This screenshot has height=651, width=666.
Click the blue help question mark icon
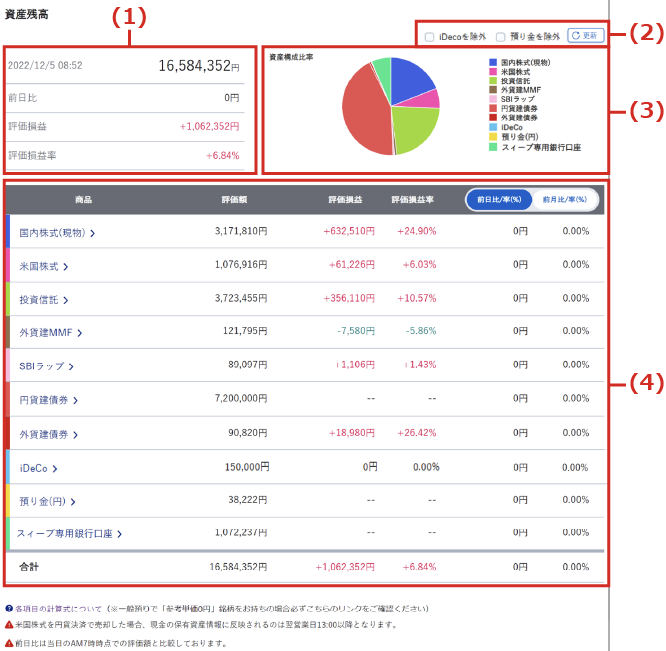click(x=9, y=608)
